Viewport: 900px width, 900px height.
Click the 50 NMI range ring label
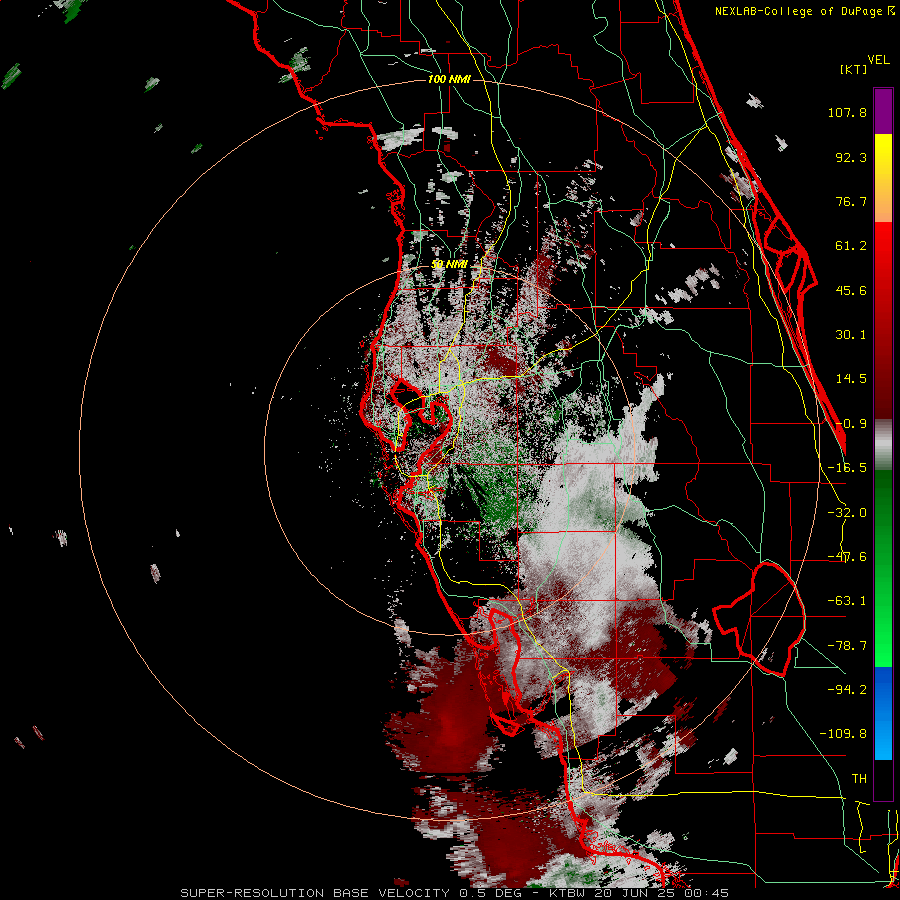(x=449, y=264)
